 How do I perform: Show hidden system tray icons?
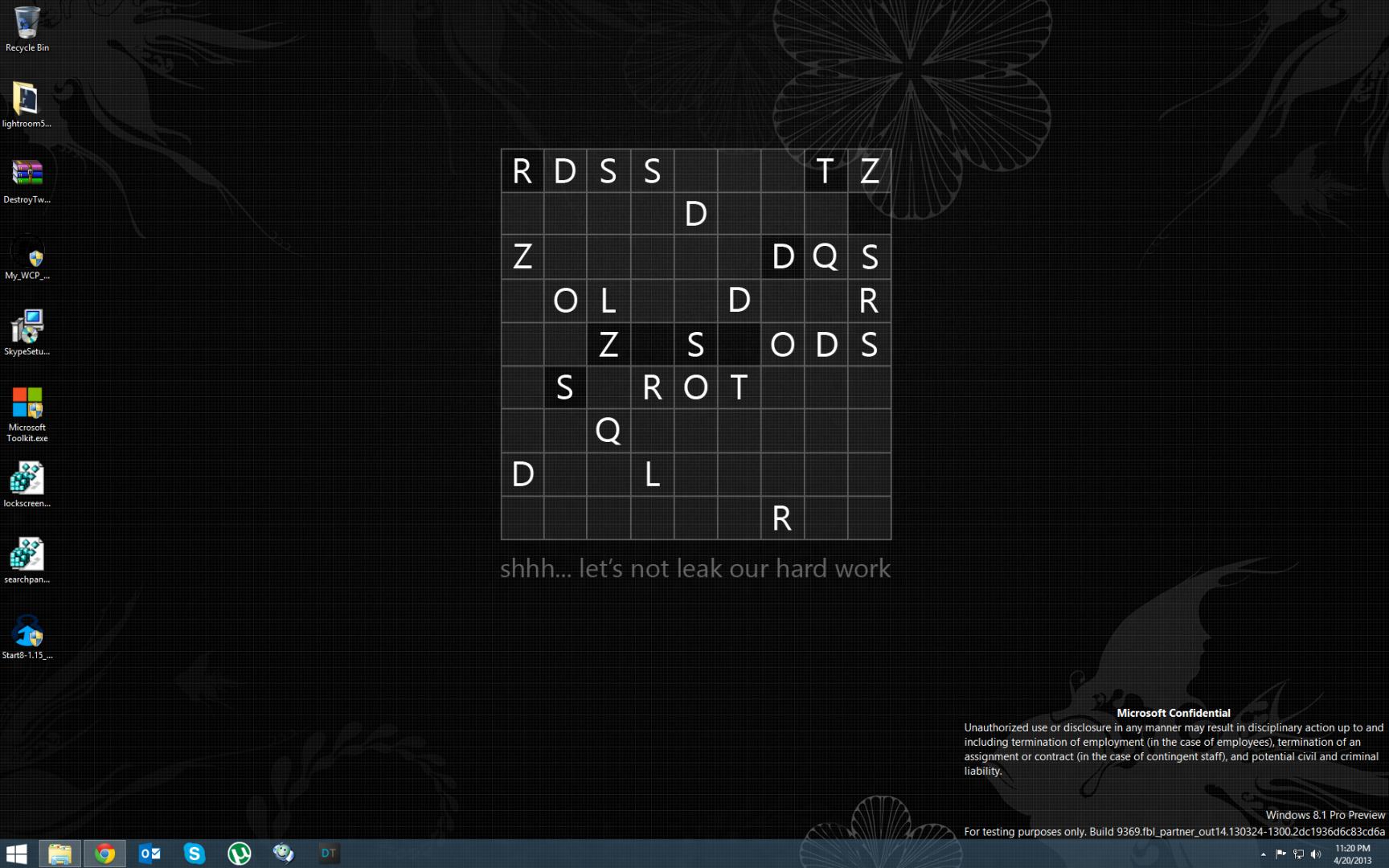click(1263, 854)
